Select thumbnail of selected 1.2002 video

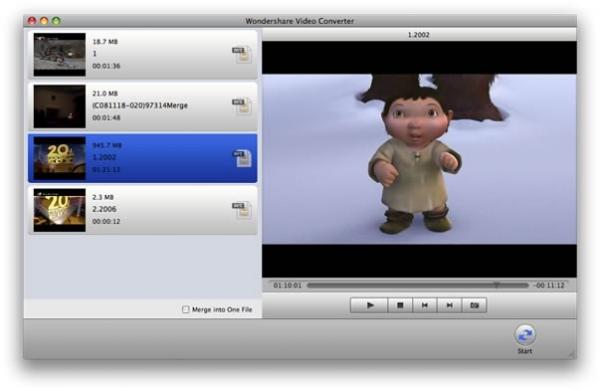(60, 158)
